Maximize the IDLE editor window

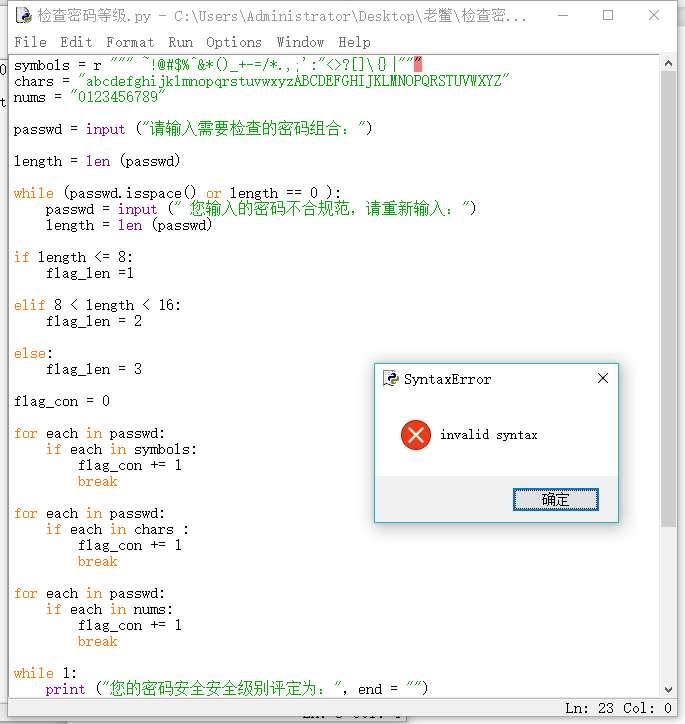click(608, 16)
